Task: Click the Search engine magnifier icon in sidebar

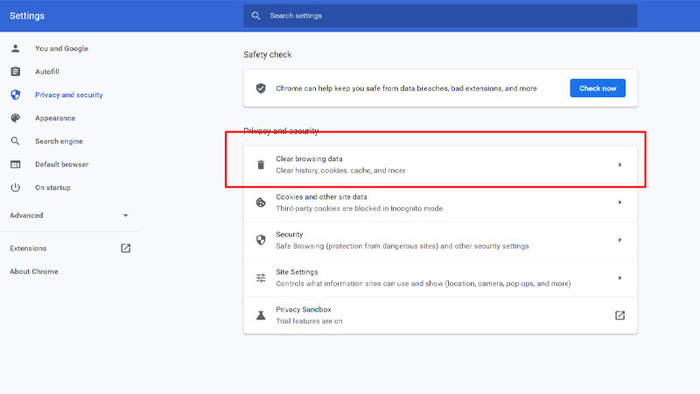Action: [x=15, y=141]
